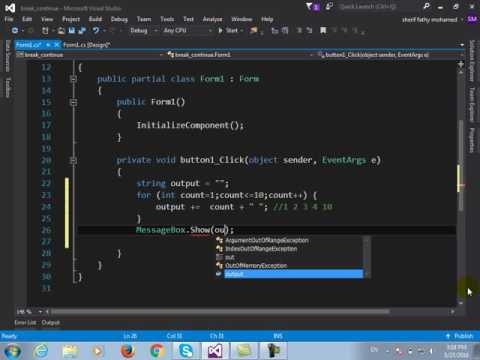
Task: Start debugging with the Start button
Action: click(228, 31)
